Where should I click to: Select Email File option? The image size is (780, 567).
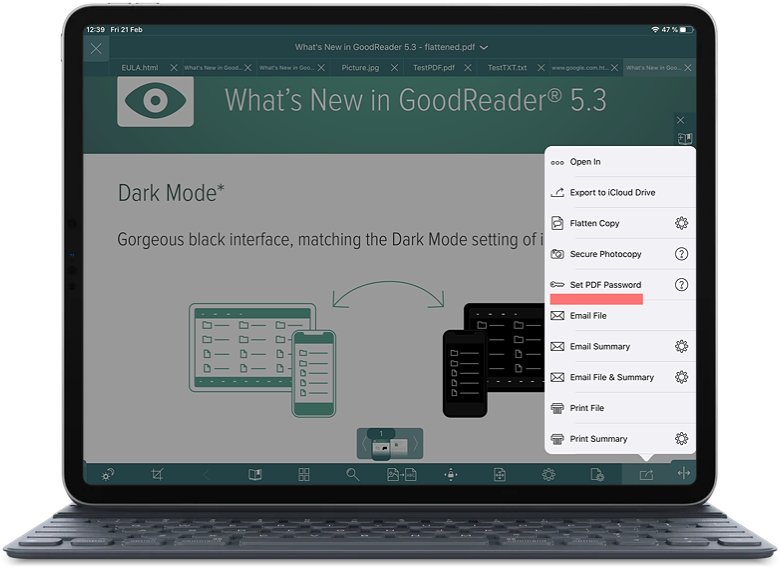[x=621, y=316]
